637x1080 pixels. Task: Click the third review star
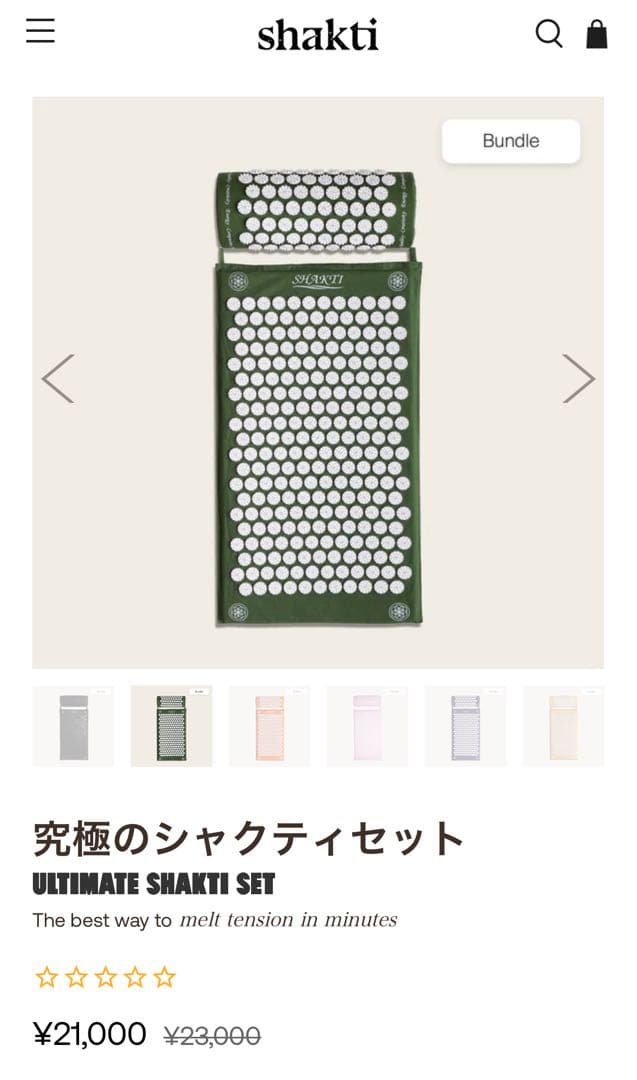click(x=105, y=977)
